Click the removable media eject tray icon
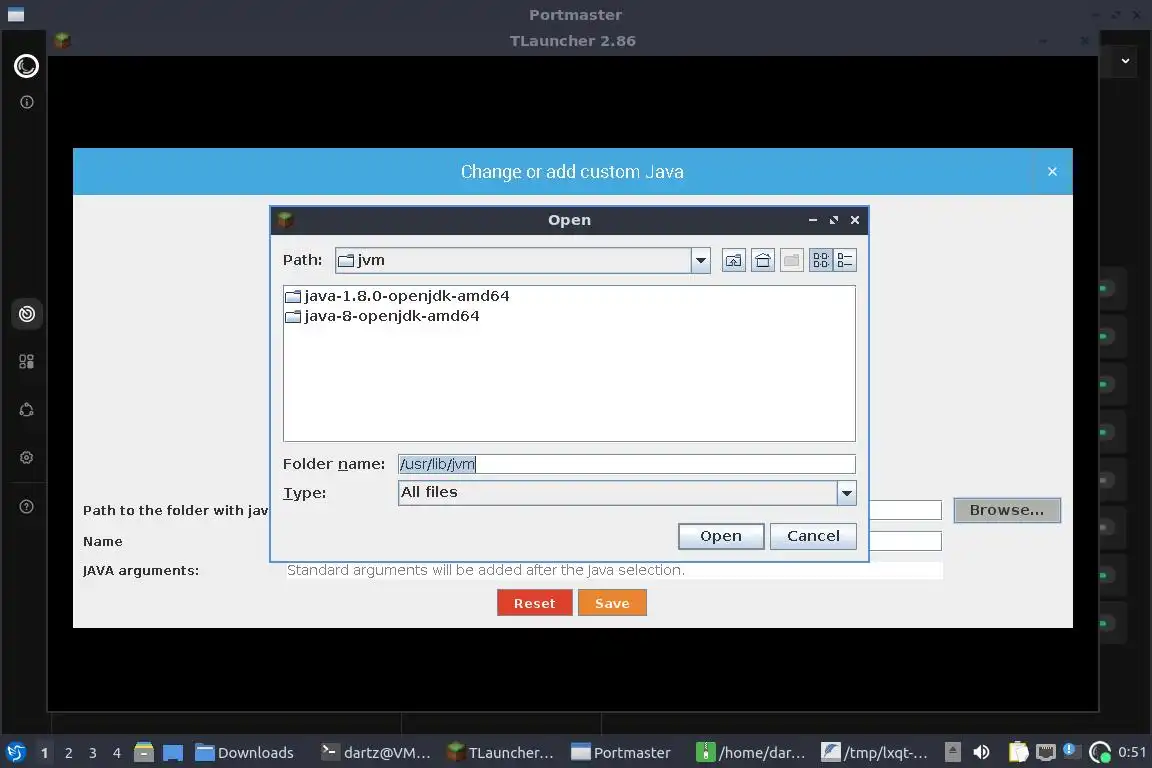Viewport: 1152px width, 768px height. pyautogui.click(x=952, y=752)
